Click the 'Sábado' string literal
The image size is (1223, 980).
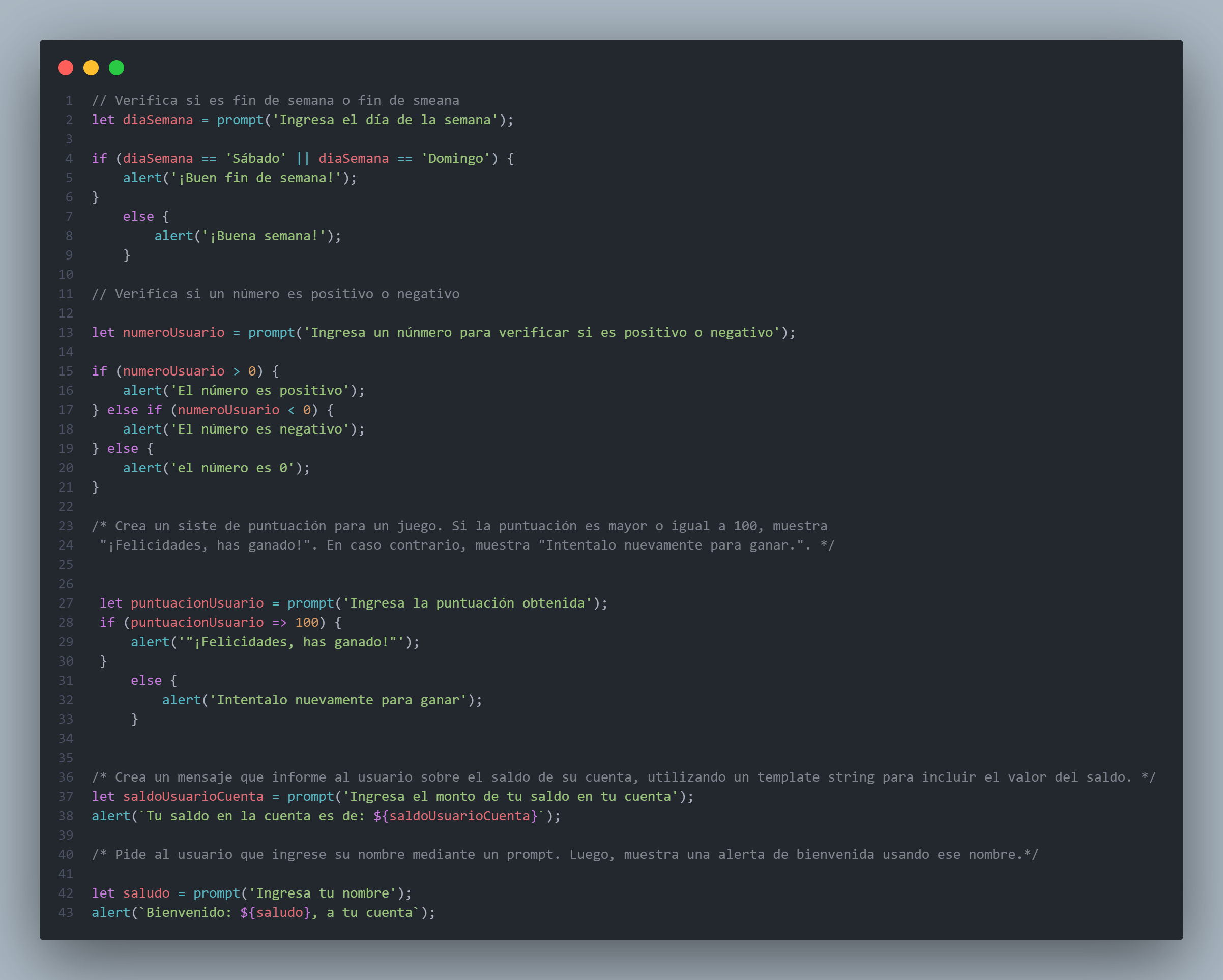click(x=256, y=158)
